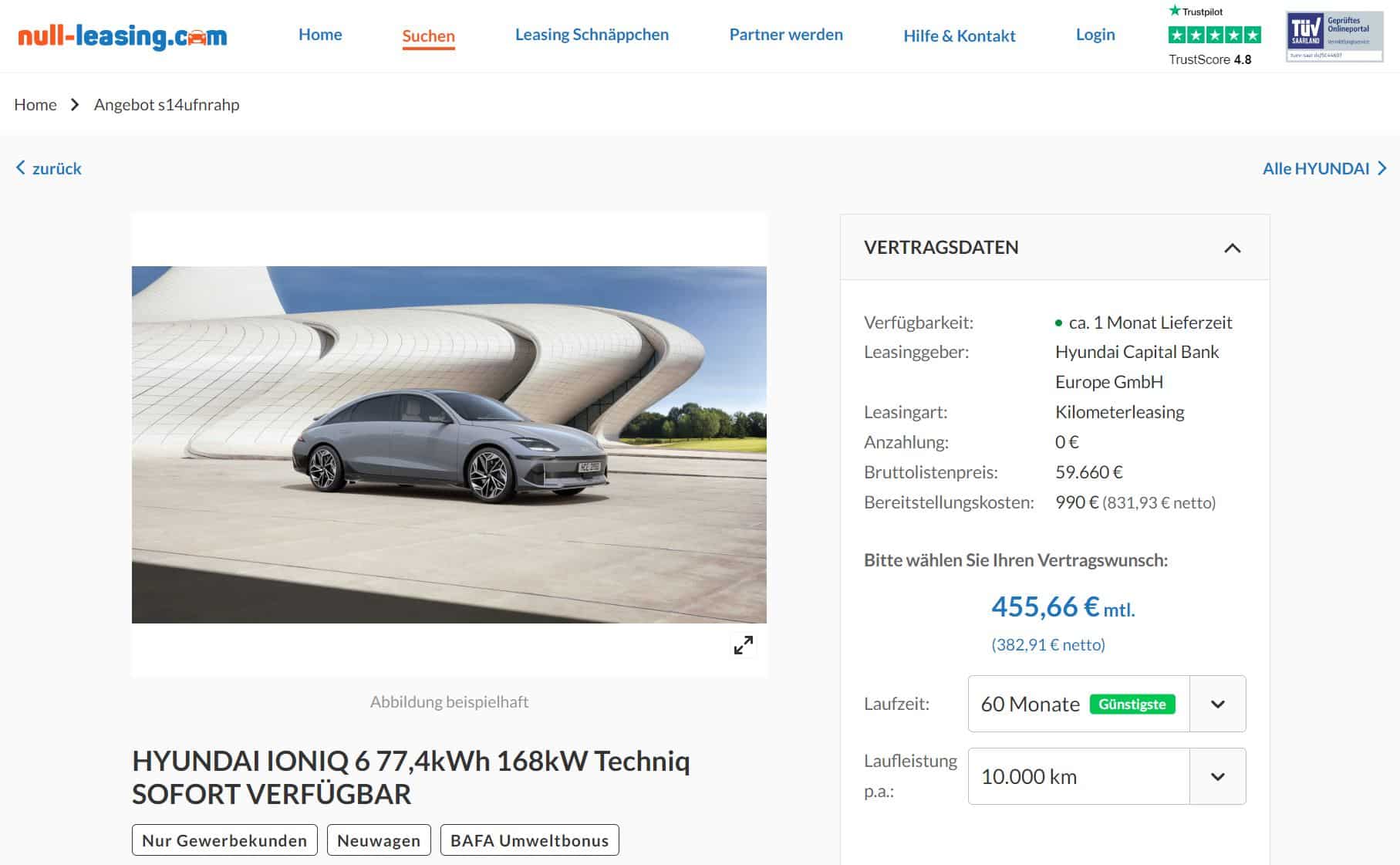Open the Trustpilot TrustScore badge
The image size is (1400, 865).
coord(1214,35)
